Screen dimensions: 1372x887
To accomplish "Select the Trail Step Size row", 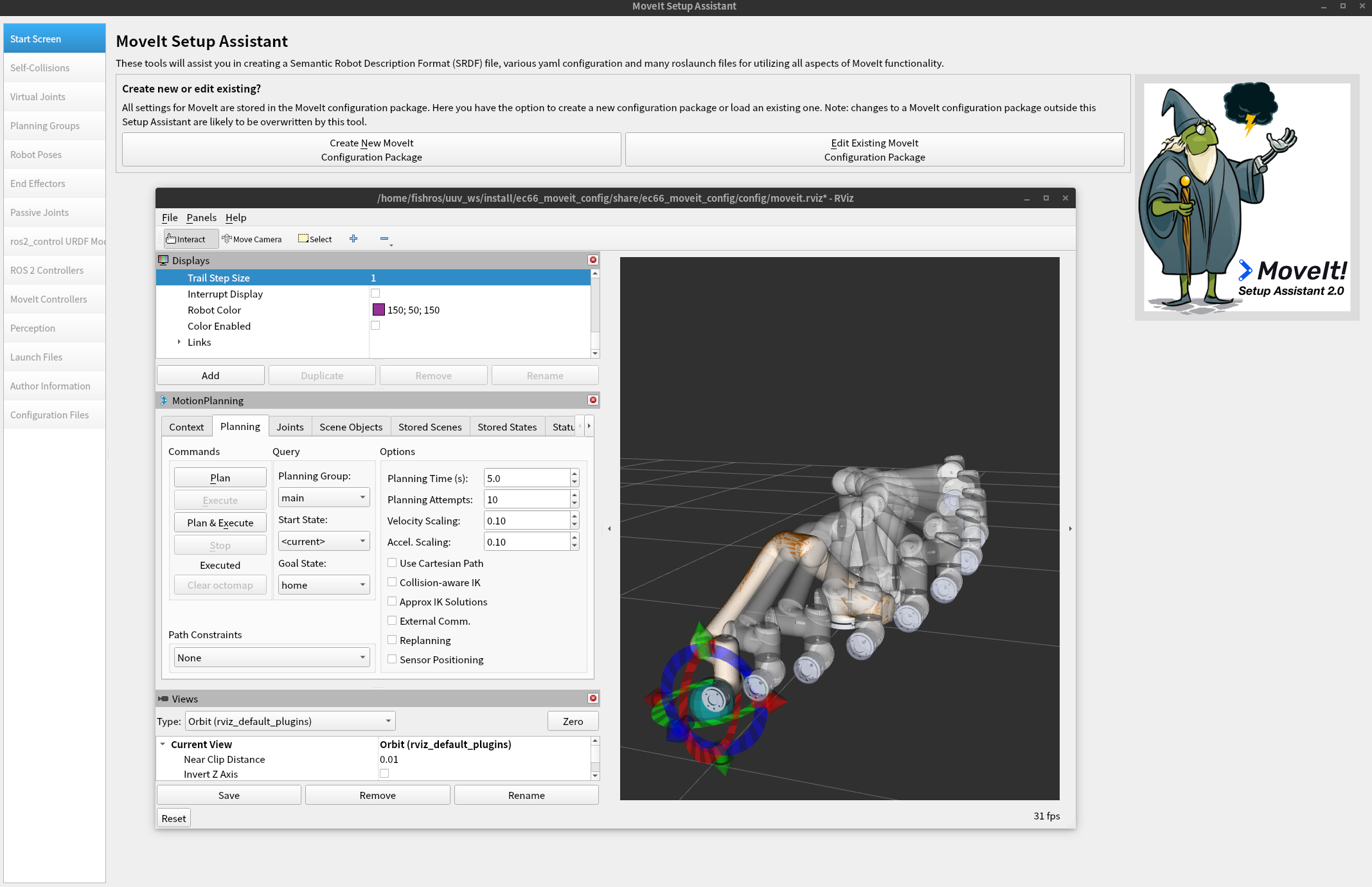I will 373,278.
